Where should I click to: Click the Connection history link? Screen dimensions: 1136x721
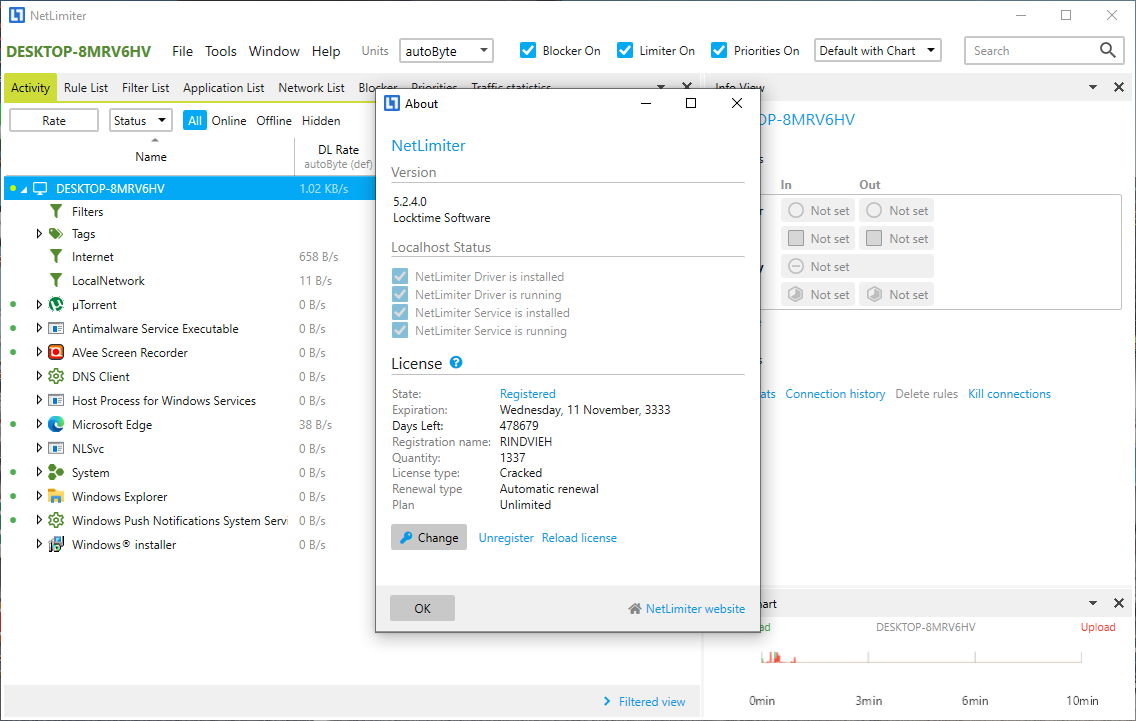click(x=835, y=393)
